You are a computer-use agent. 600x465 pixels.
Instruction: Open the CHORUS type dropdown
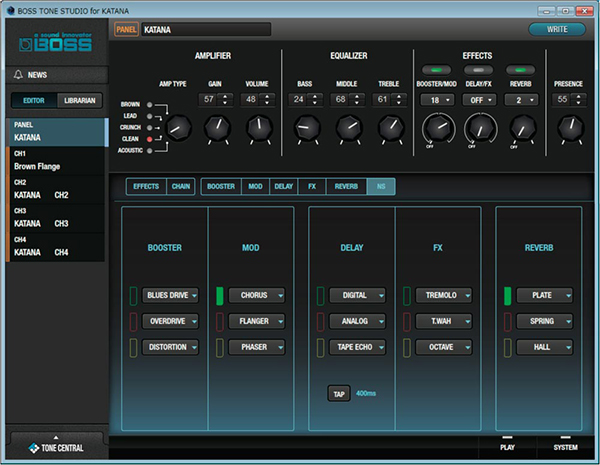click(x=257, y=295)
